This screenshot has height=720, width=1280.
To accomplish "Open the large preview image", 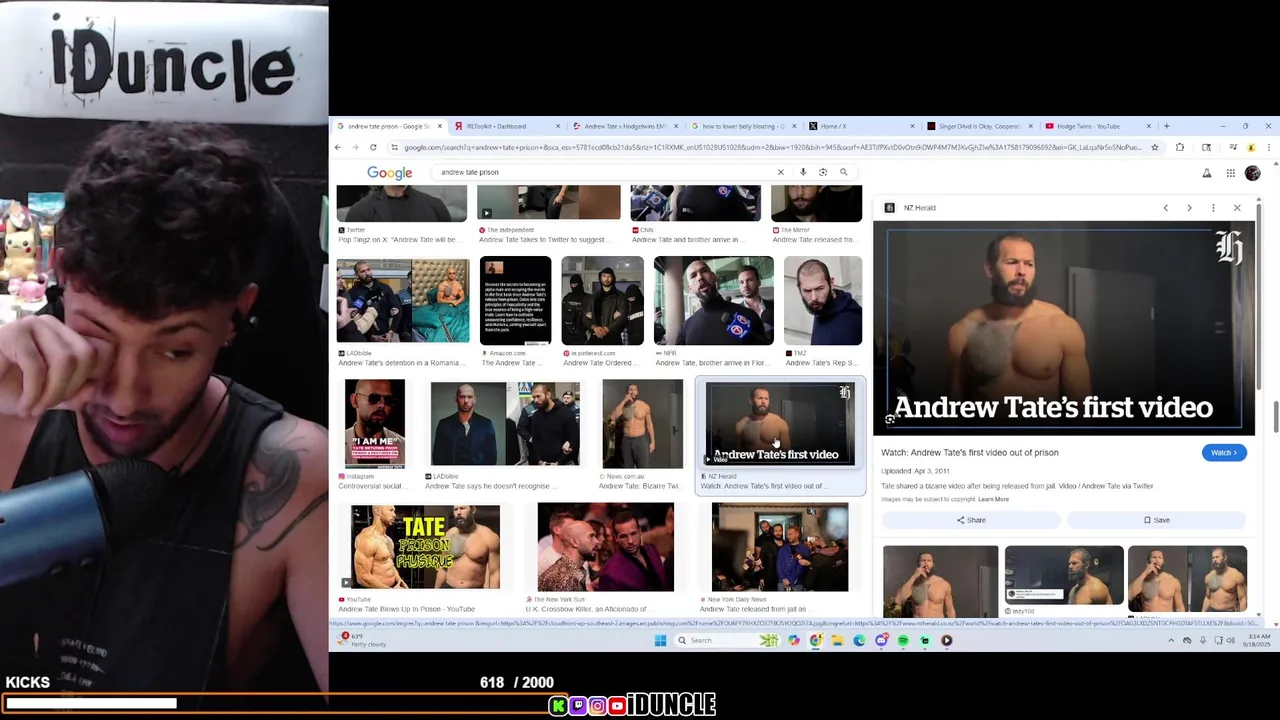I will [1063, 328].
